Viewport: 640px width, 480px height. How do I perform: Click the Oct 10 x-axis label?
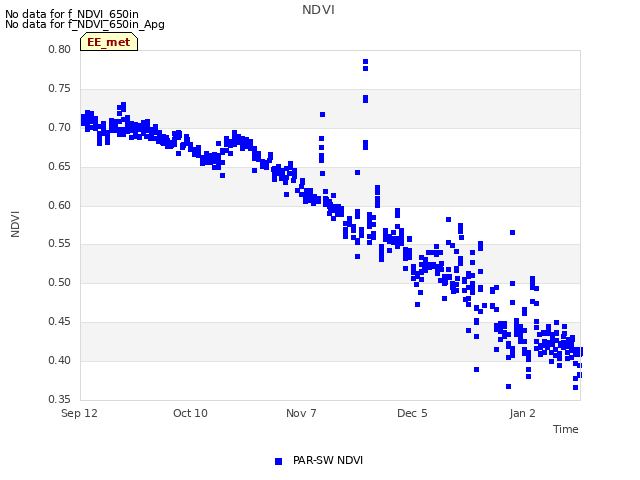coord(190,413)
